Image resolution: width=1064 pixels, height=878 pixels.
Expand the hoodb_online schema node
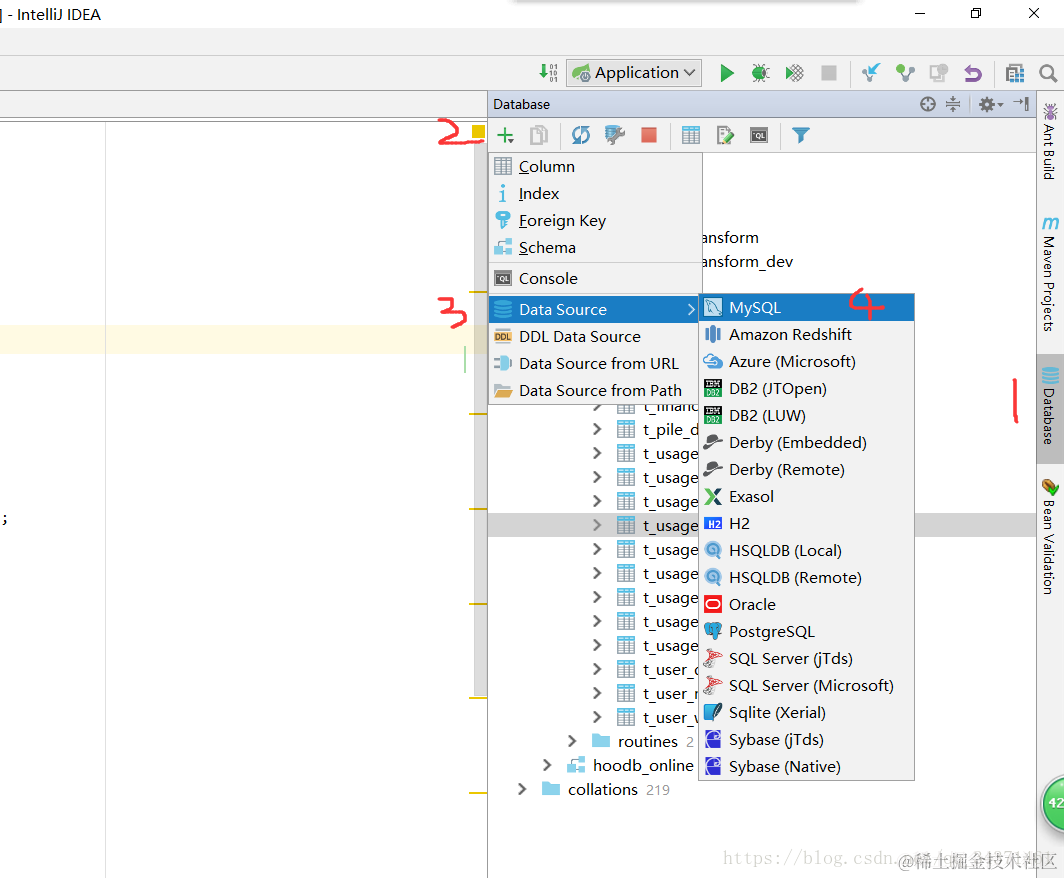click(548, 765)
